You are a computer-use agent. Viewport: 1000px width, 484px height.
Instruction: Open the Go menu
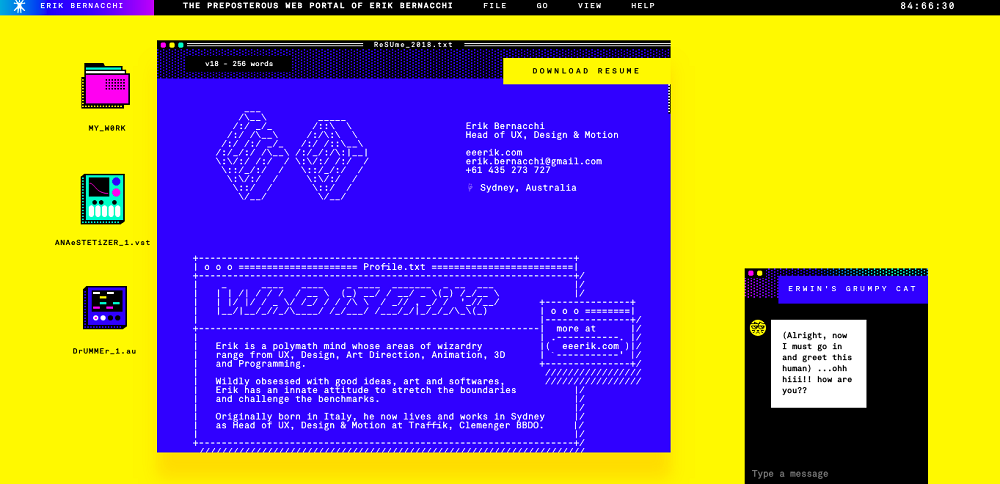542,6
